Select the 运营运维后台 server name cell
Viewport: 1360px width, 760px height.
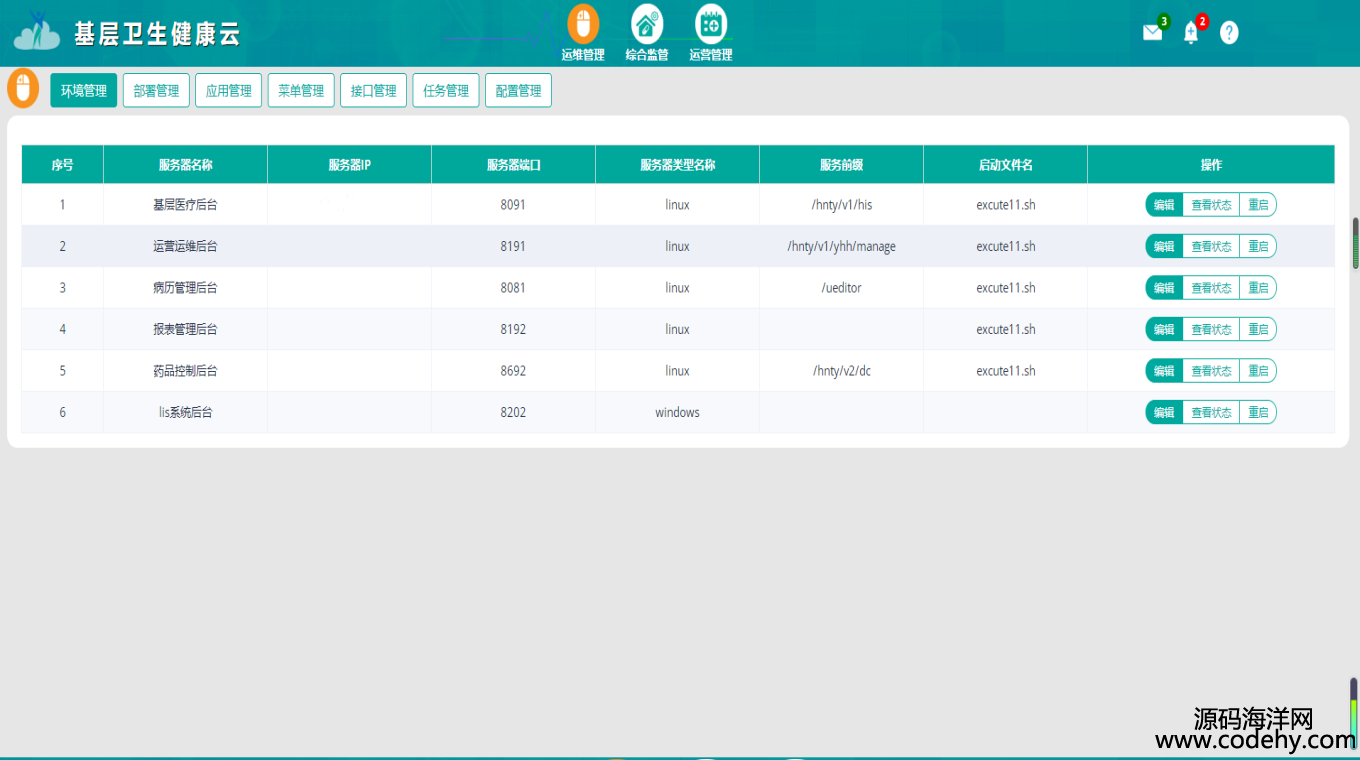click(x=185, y=246)
